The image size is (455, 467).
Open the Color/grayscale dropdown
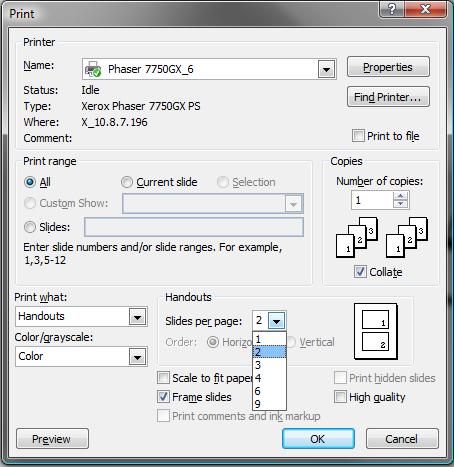[x=137, y=357]
